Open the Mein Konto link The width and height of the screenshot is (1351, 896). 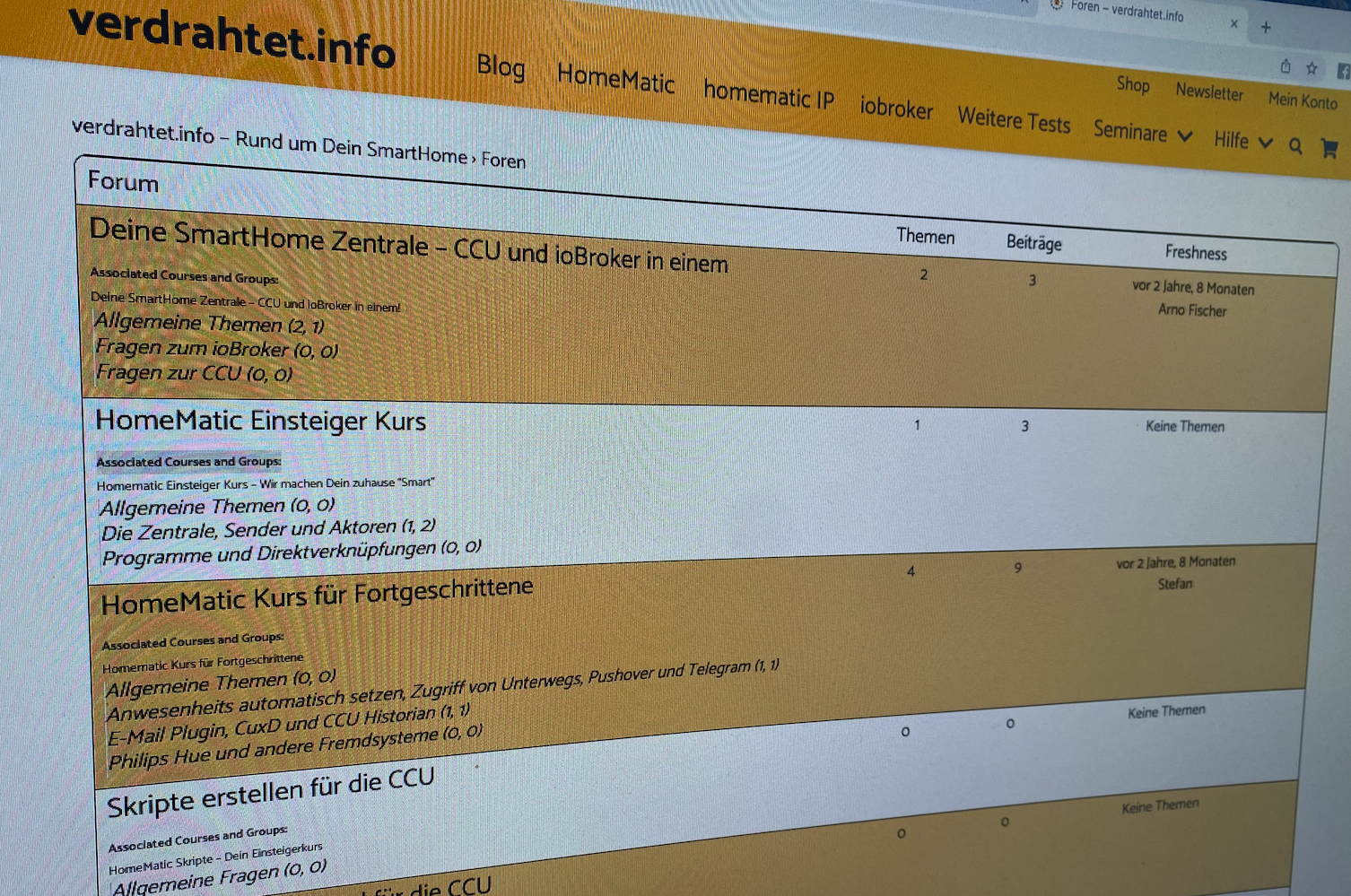[1303, 100]
